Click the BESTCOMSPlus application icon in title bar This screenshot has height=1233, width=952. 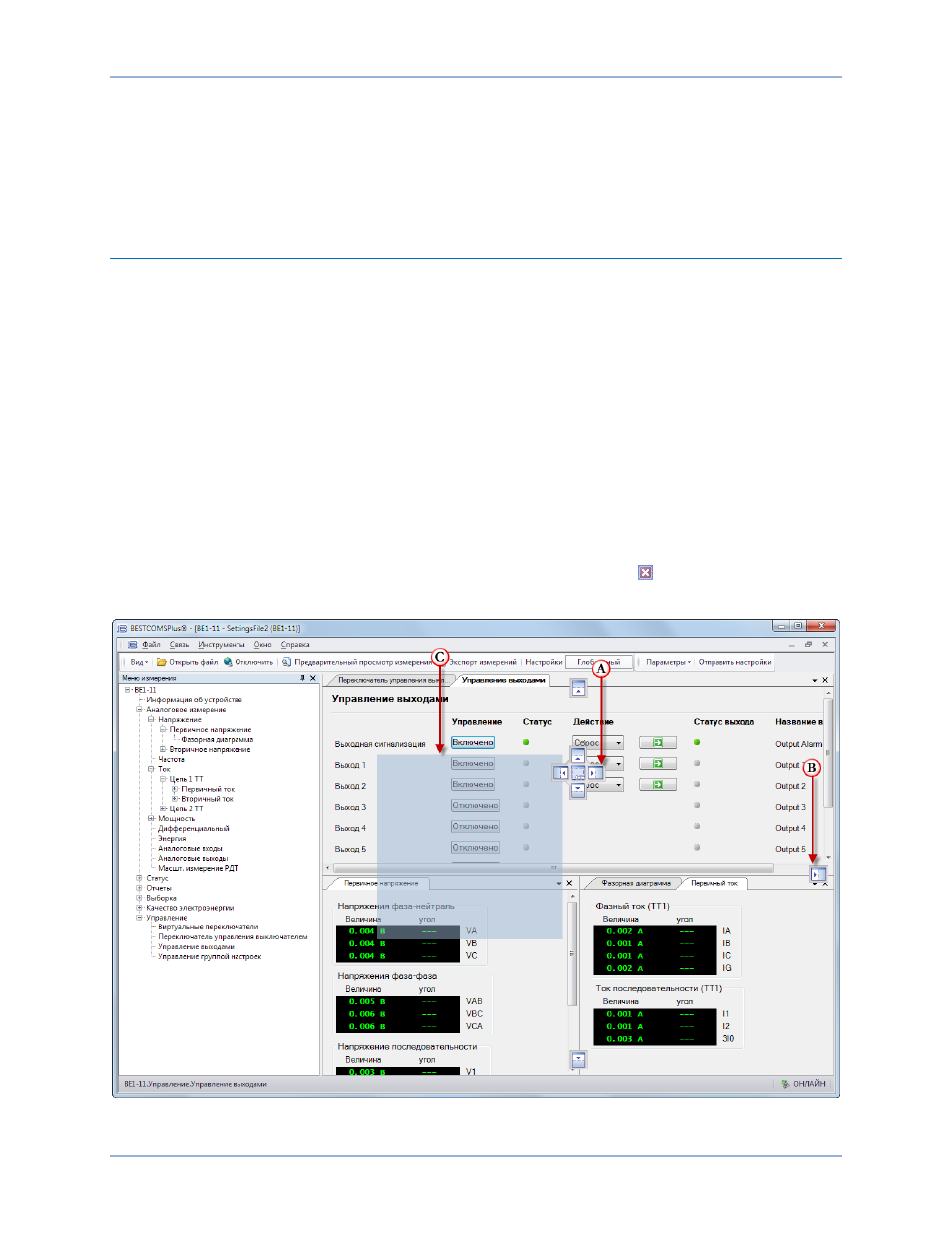122,628
